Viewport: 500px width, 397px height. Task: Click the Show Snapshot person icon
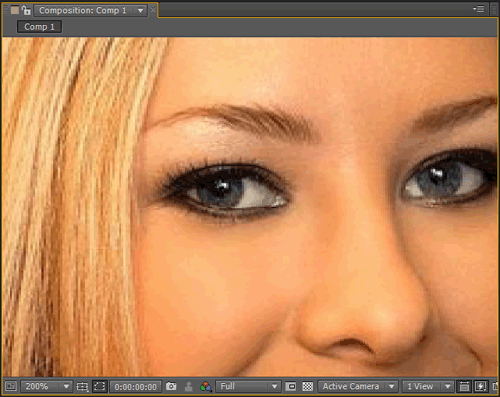click(189, 386)
